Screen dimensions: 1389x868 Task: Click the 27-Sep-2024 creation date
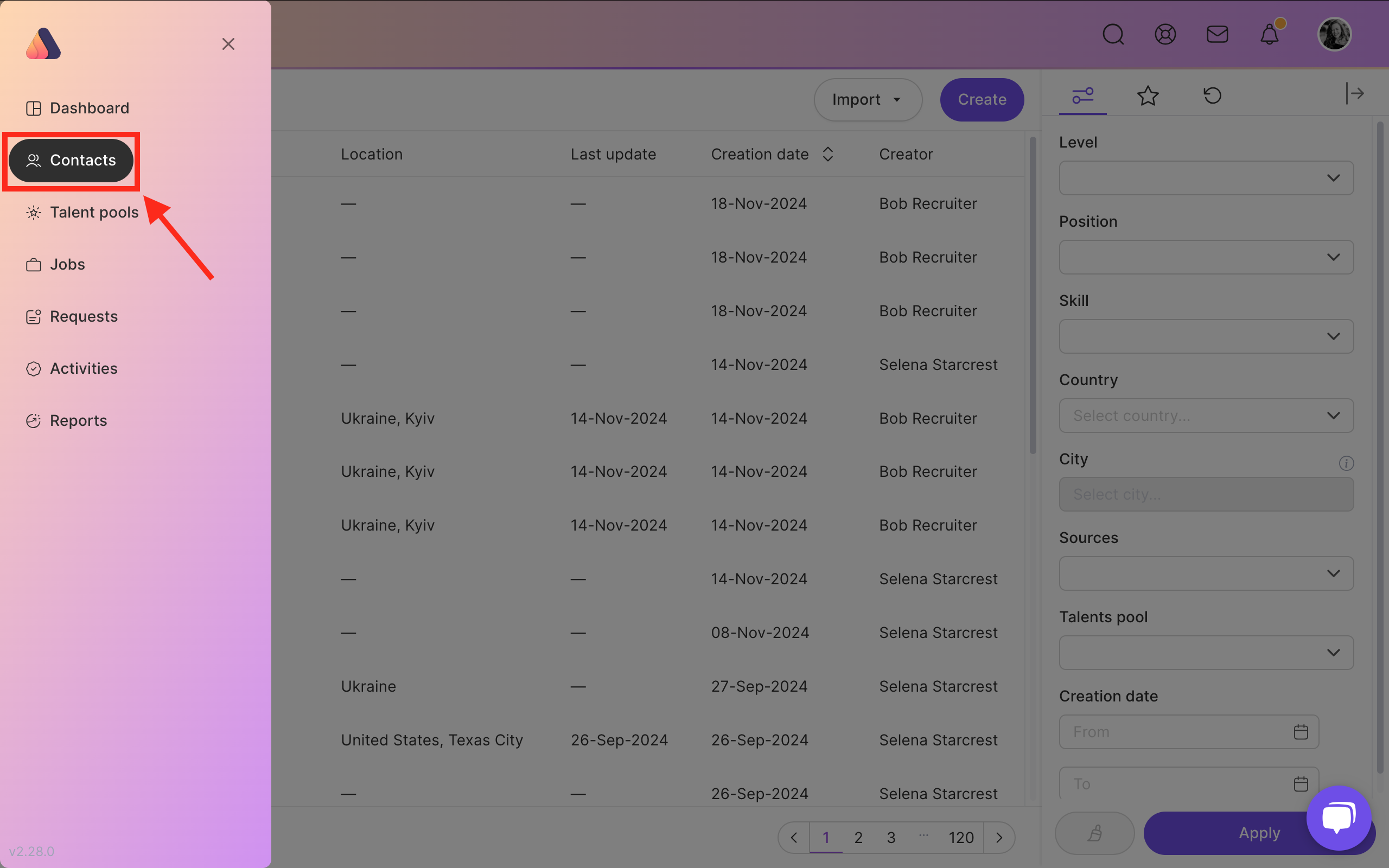pyautogui.click(x=760, y=686)
